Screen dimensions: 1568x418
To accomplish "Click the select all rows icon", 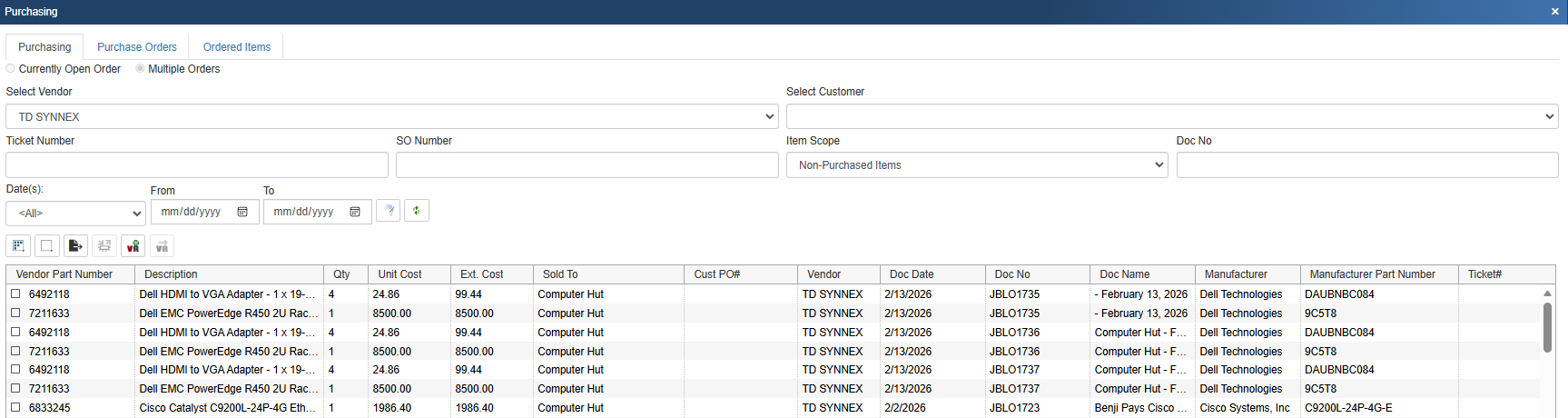I will (18, 246).
